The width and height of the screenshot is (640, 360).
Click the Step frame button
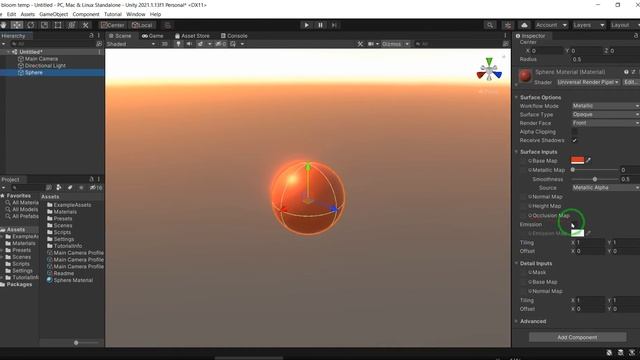pyautogui.click(x=334, y=25)
